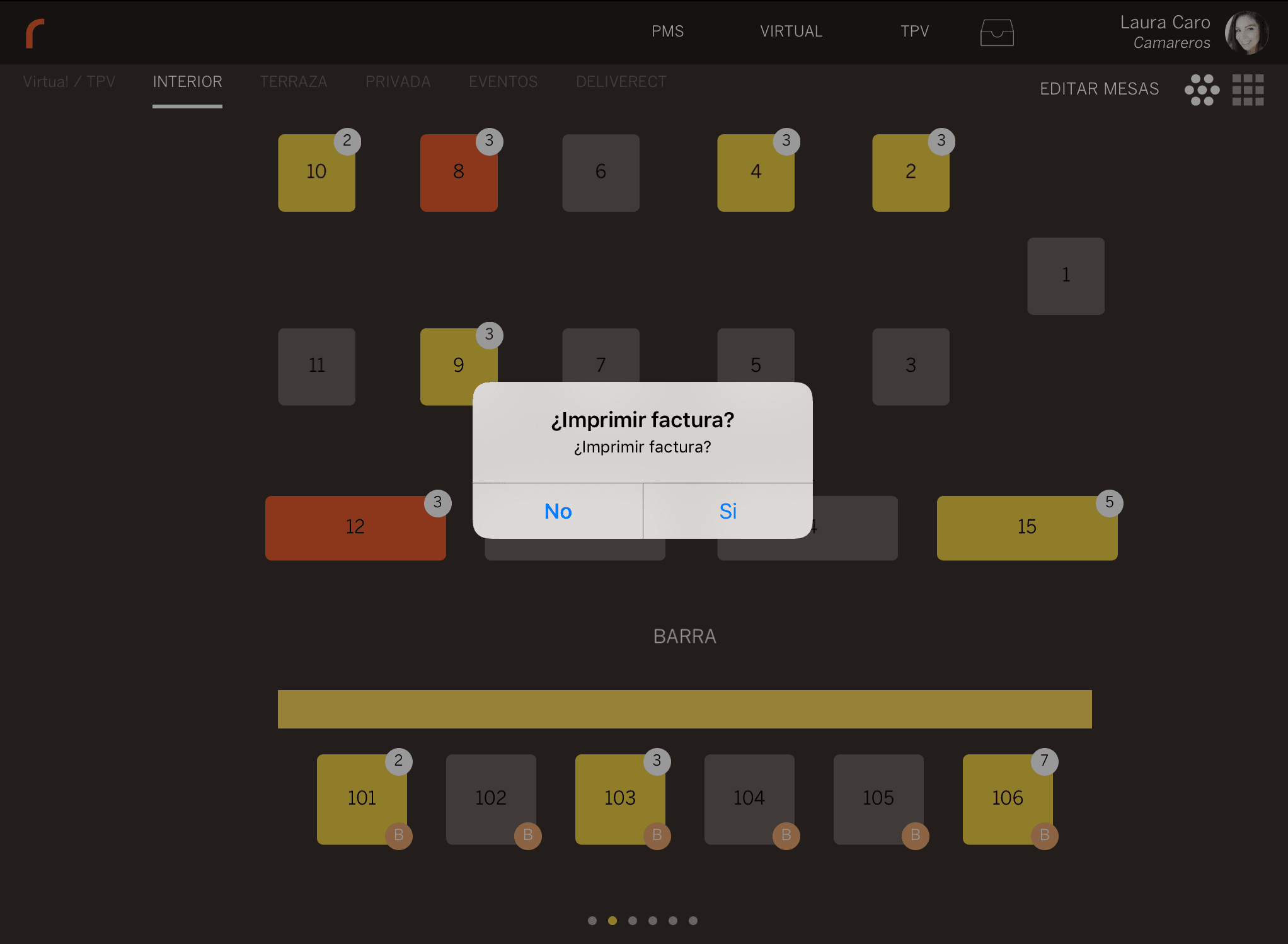Open the TERRAZA tab
Screen dimensions: 1288x944
click(294, 82)
